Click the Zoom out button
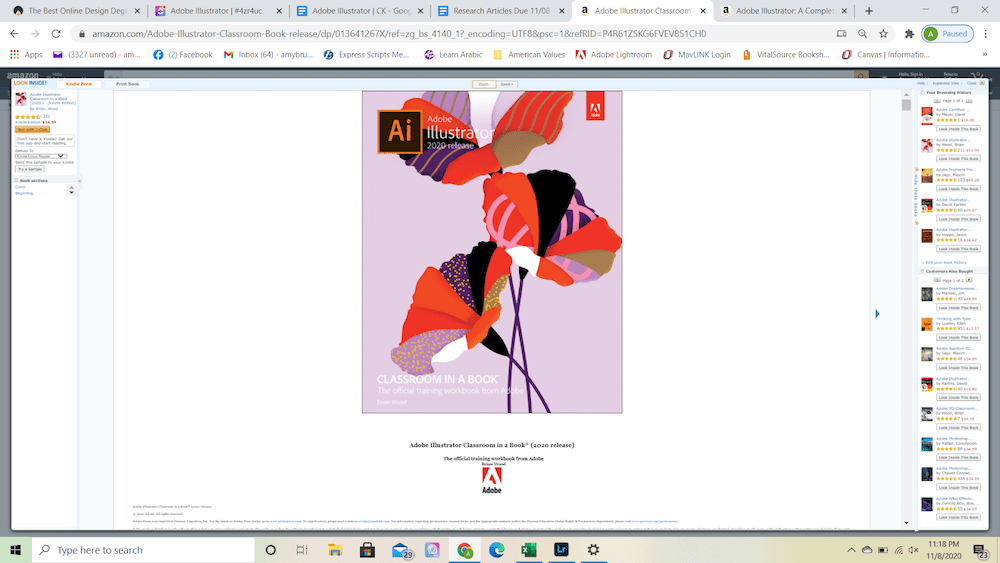The width and height of the screenshot is (1000, 563). coord(483,84)
